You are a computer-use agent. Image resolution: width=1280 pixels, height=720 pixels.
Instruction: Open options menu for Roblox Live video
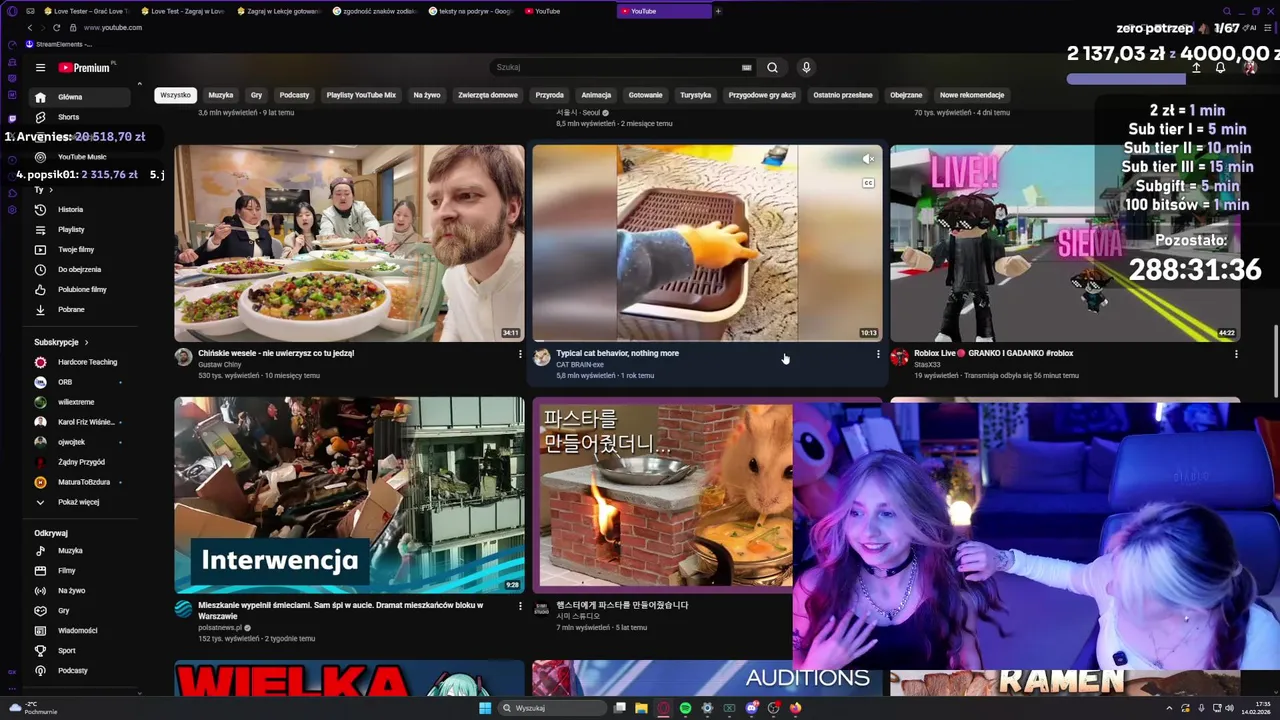point(1236,354)
